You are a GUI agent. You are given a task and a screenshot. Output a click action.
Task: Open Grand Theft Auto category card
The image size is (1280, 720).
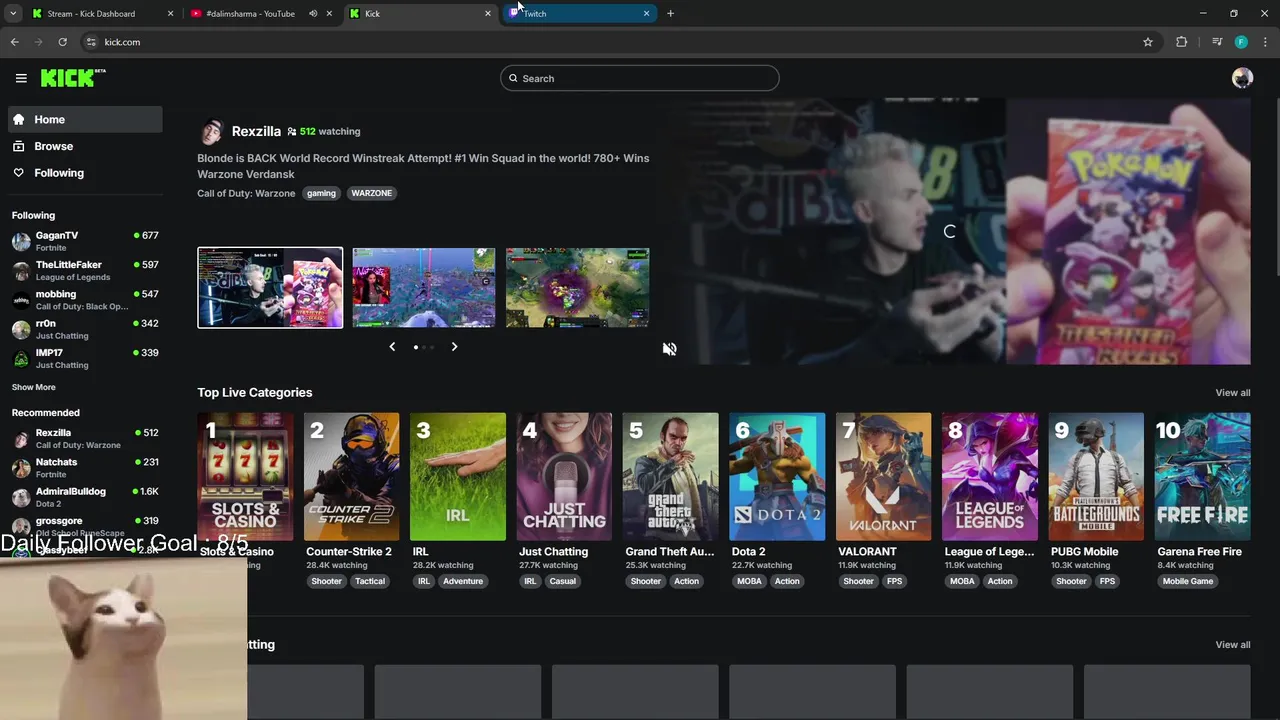click(x=670, y=477)
